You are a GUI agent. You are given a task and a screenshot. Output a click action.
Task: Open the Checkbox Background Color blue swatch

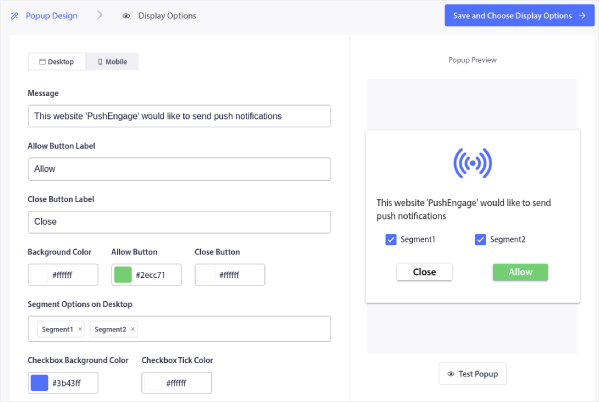39,383
